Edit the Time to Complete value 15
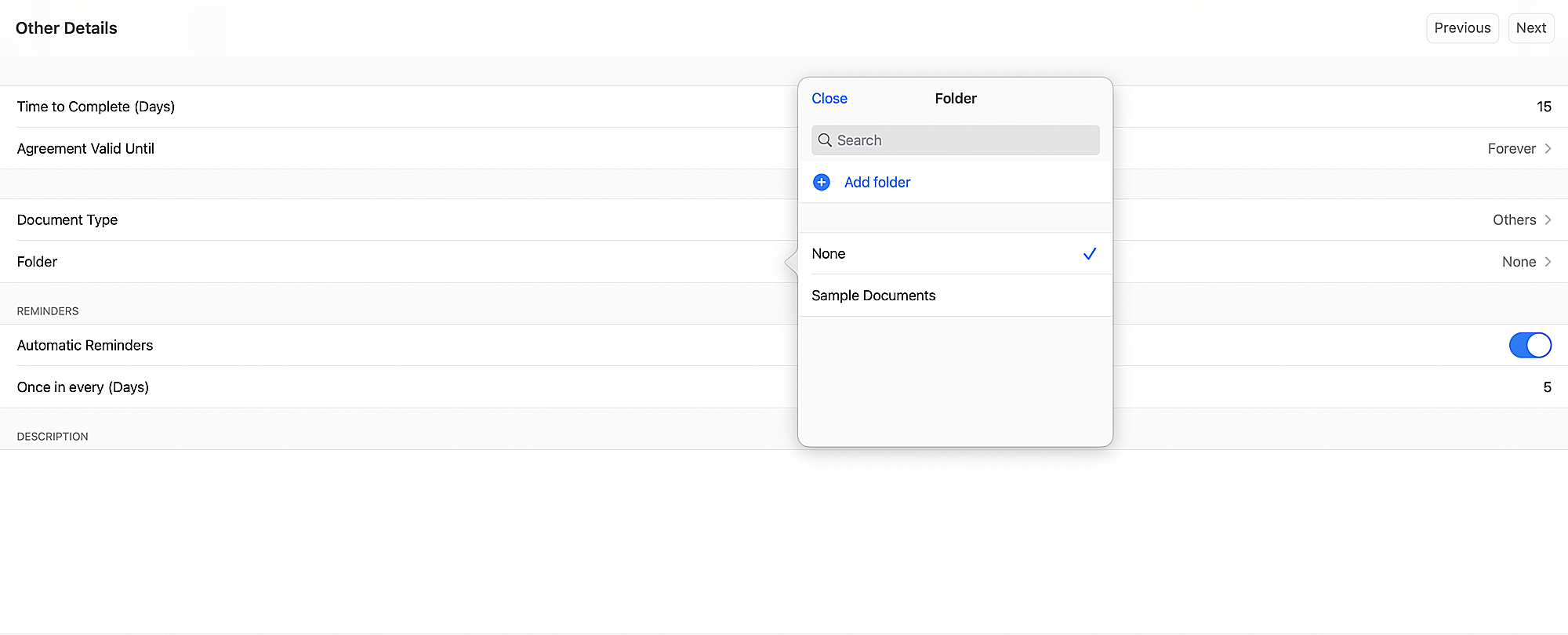This screenshot has width=1568, height=635. (x=1544, y=107)
